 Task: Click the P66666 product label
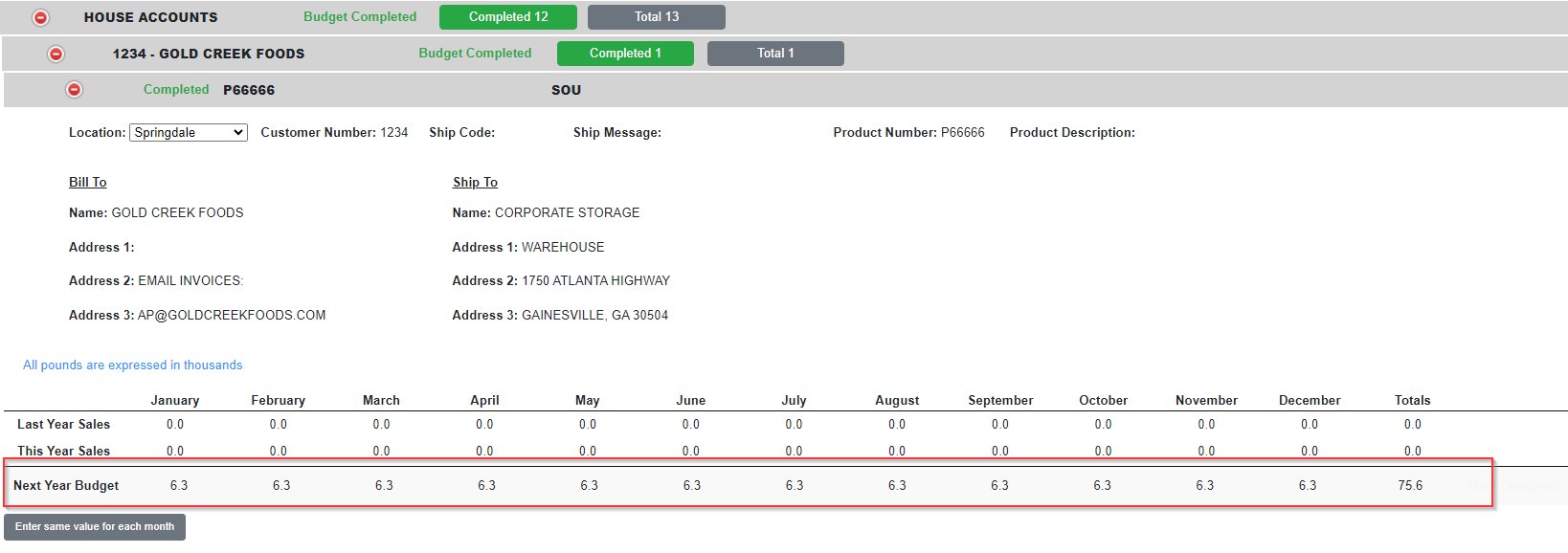[x=249, y=90]
